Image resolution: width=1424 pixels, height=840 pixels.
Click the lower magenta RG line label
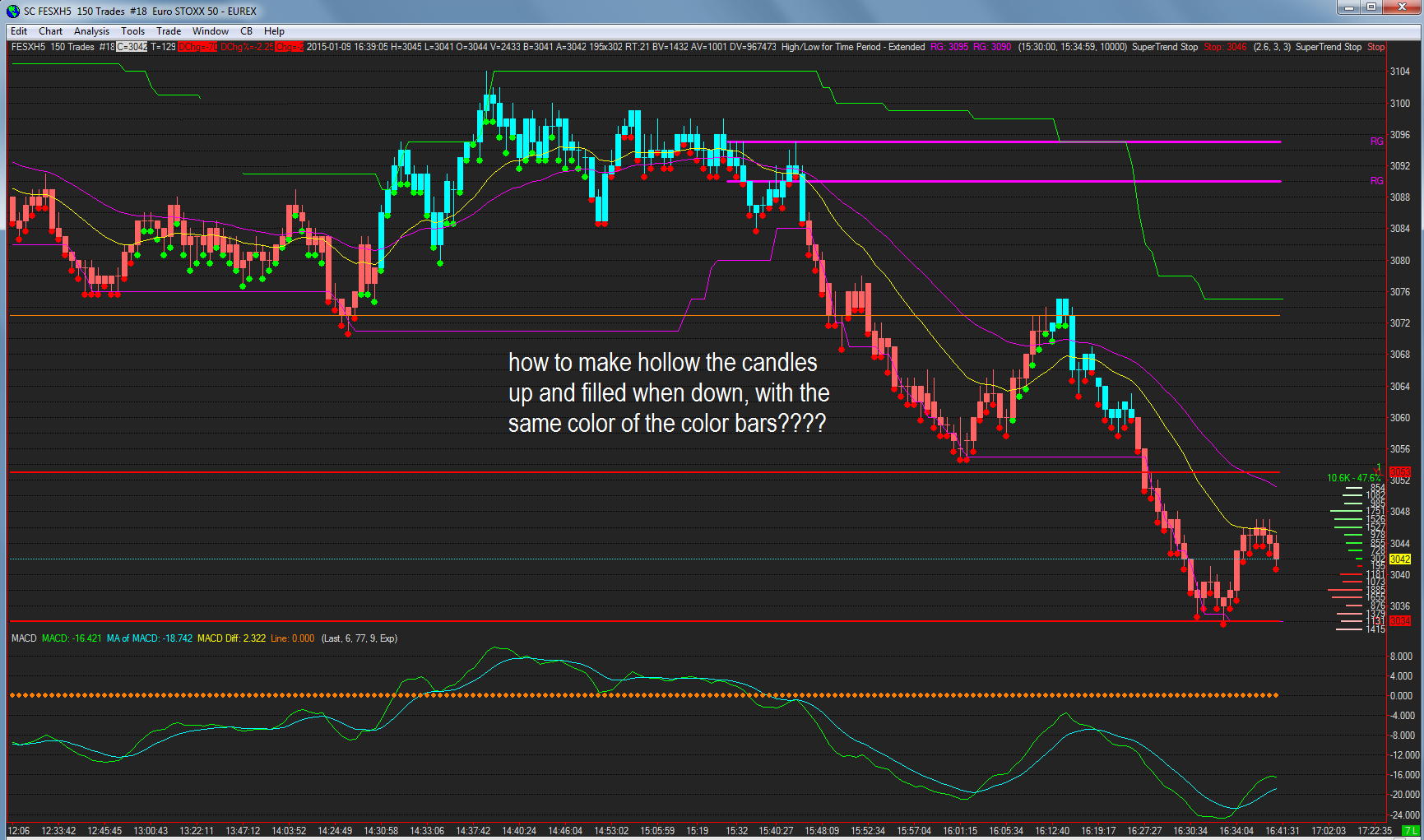pos(1377,181)
